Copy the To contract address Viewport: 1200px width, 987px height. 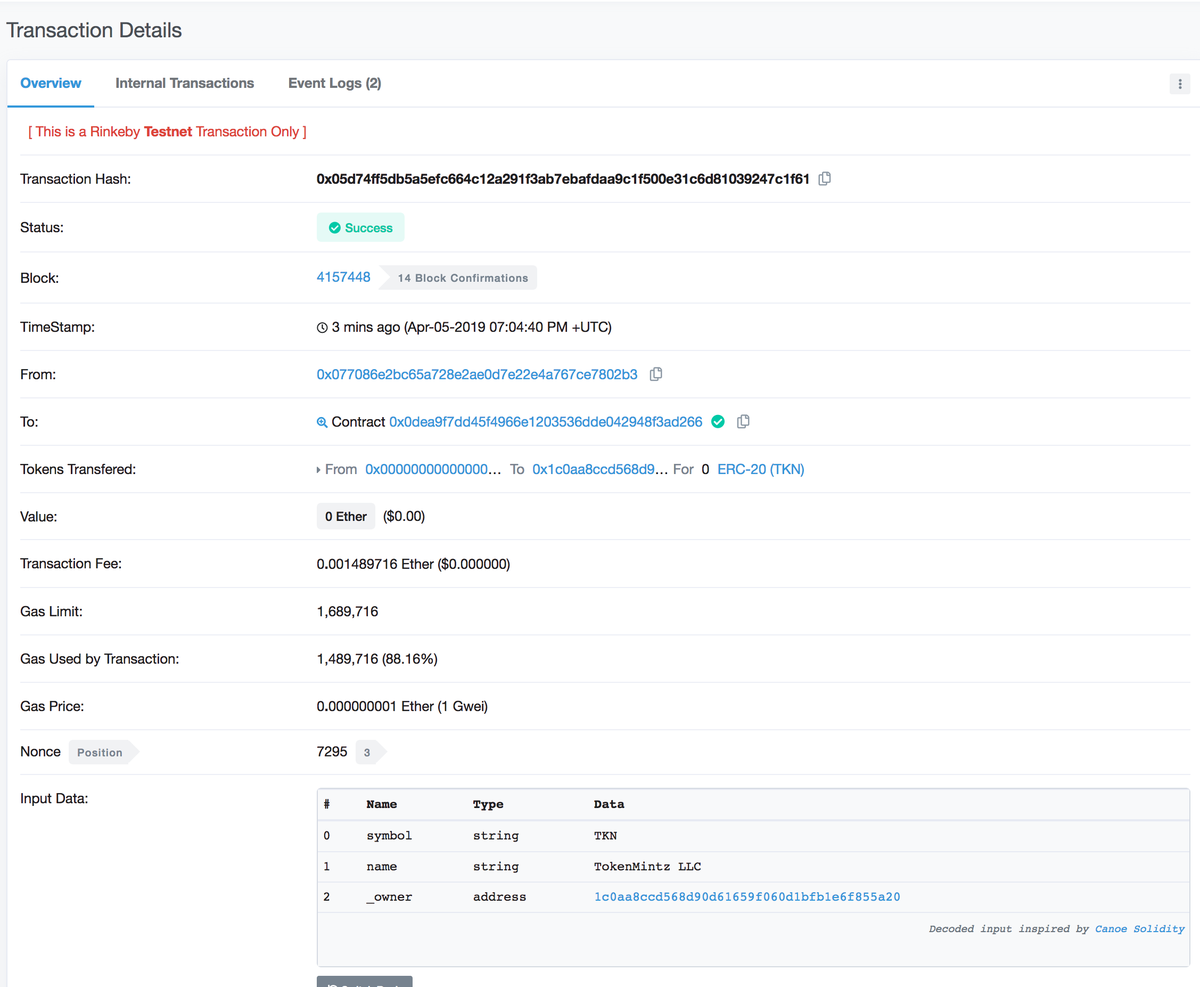[x=743, y=422]
